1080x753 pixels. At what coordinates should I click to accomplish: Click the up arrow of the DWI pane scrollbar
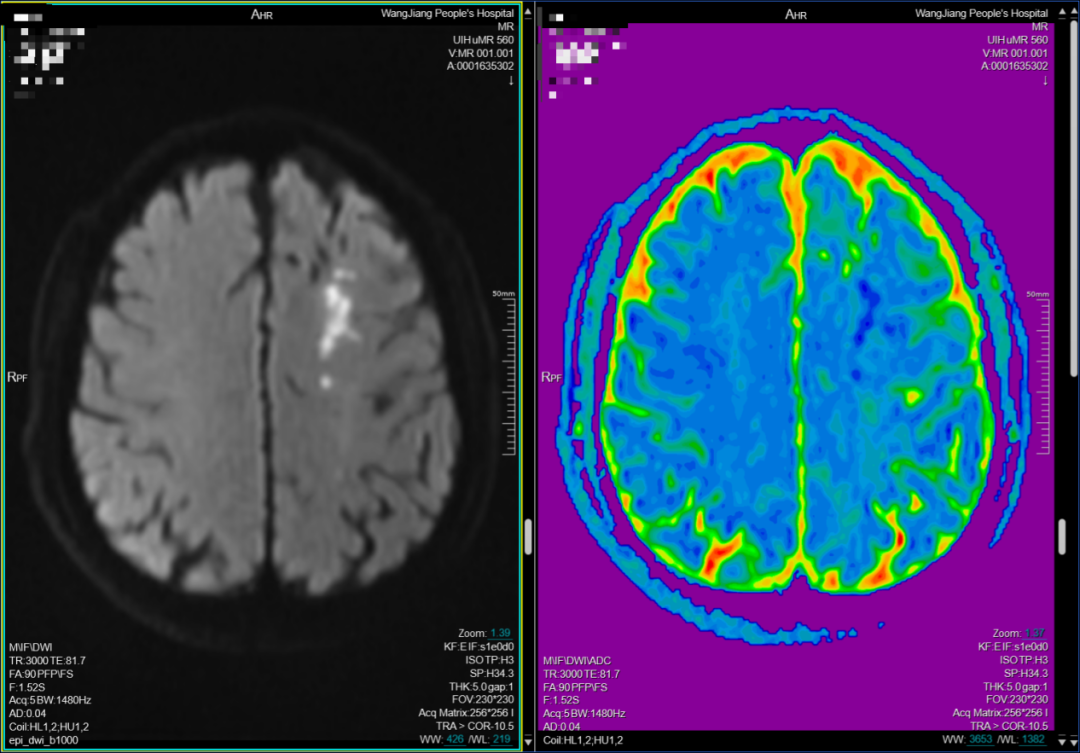528,12
